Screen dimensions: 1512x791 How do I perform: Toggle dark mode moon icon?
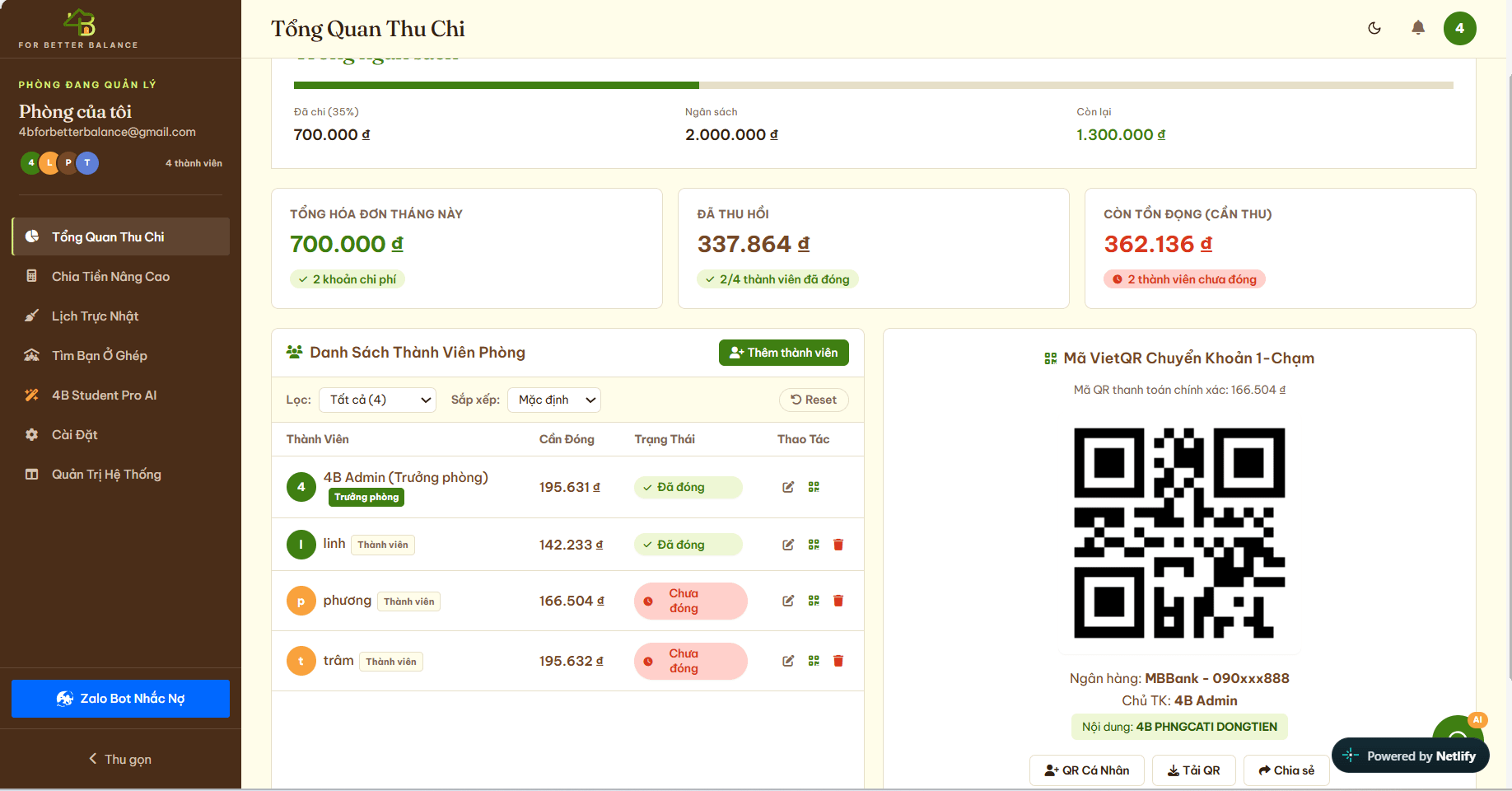(x=1374, y=28)
